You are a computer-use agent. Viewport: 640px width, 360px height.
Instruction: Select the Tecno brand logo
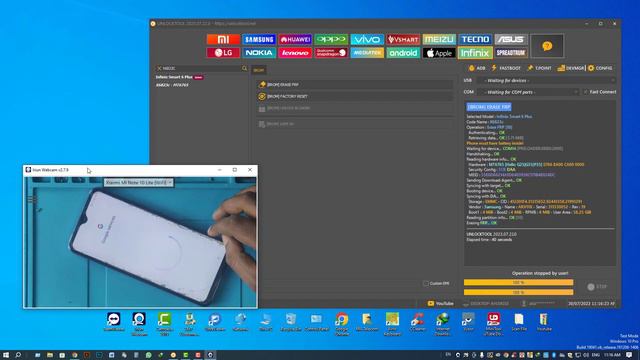click(x=475, y=39)
